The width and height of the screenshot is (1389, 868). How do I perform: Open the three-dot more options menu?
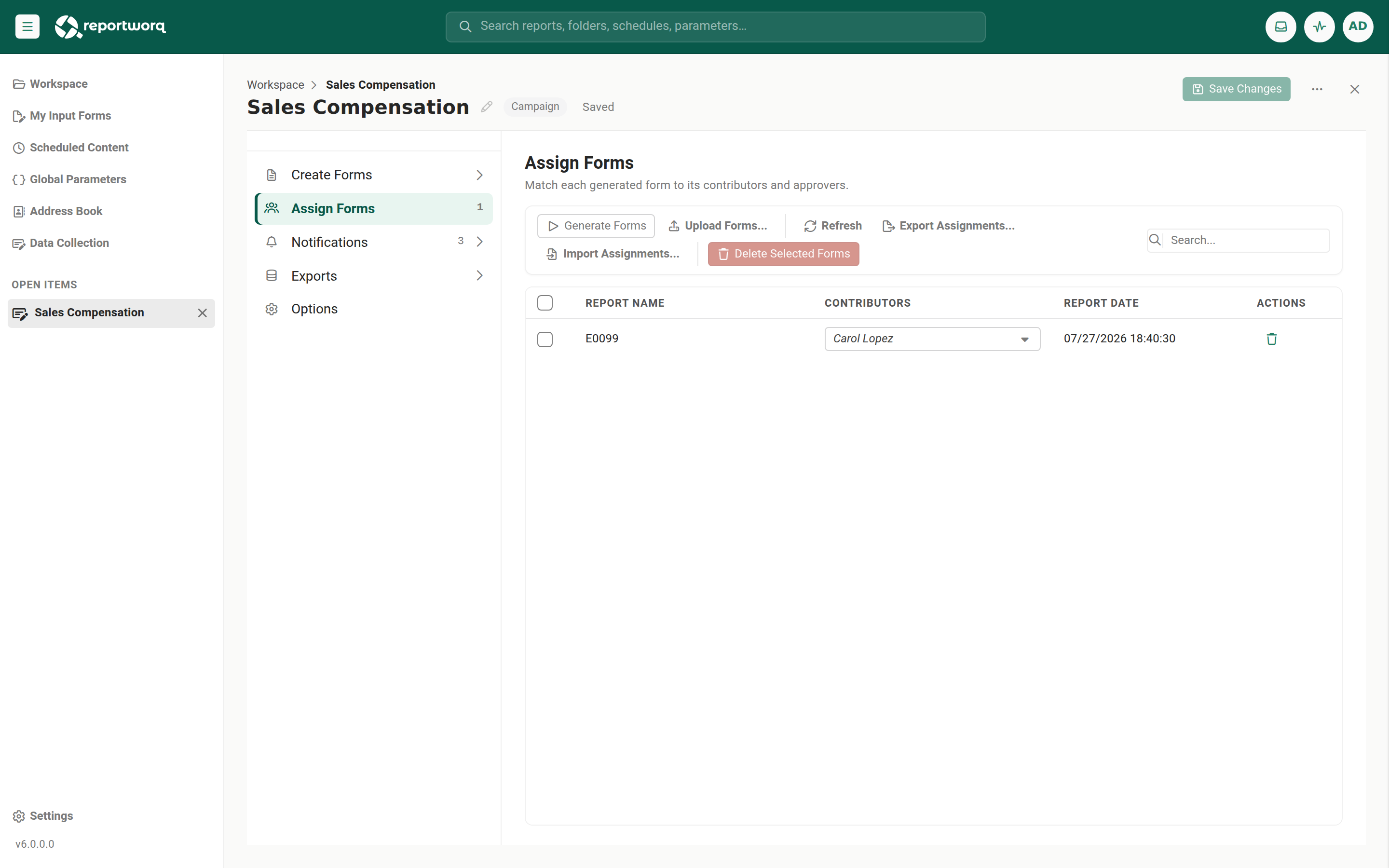(1317, 89)
